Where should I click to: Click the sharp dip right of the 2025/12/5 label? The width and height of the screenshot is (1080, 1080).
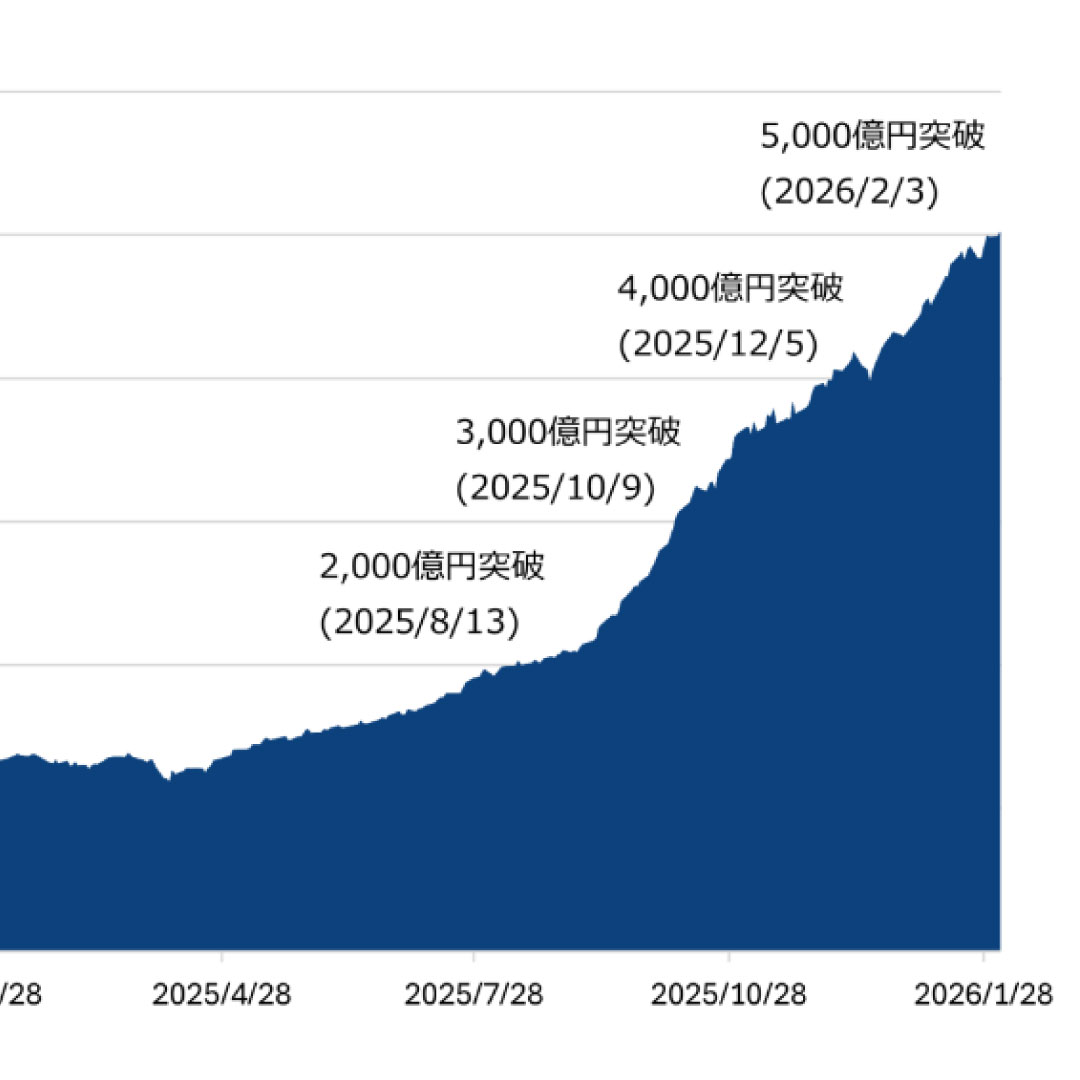click(870, 379)
